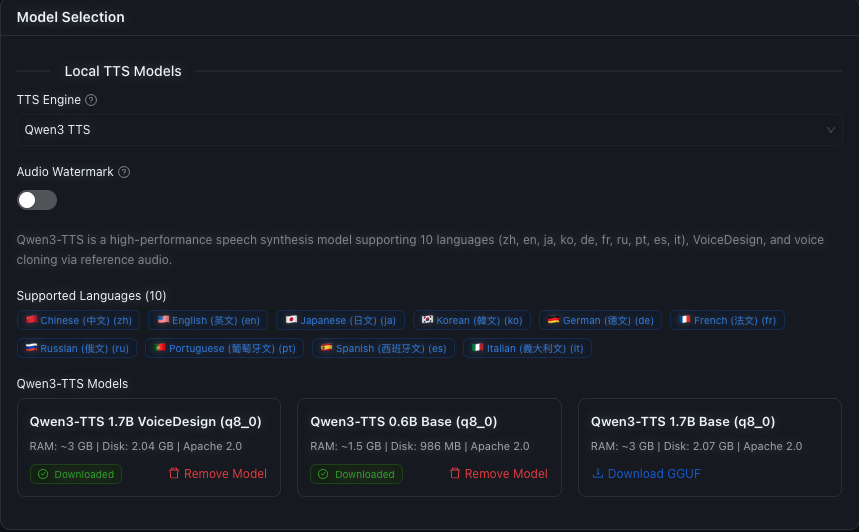Click Qwen3-TTS 0.6B Base (q8_0) title
This screenshot has width=859, height=532.
[404, 421]
